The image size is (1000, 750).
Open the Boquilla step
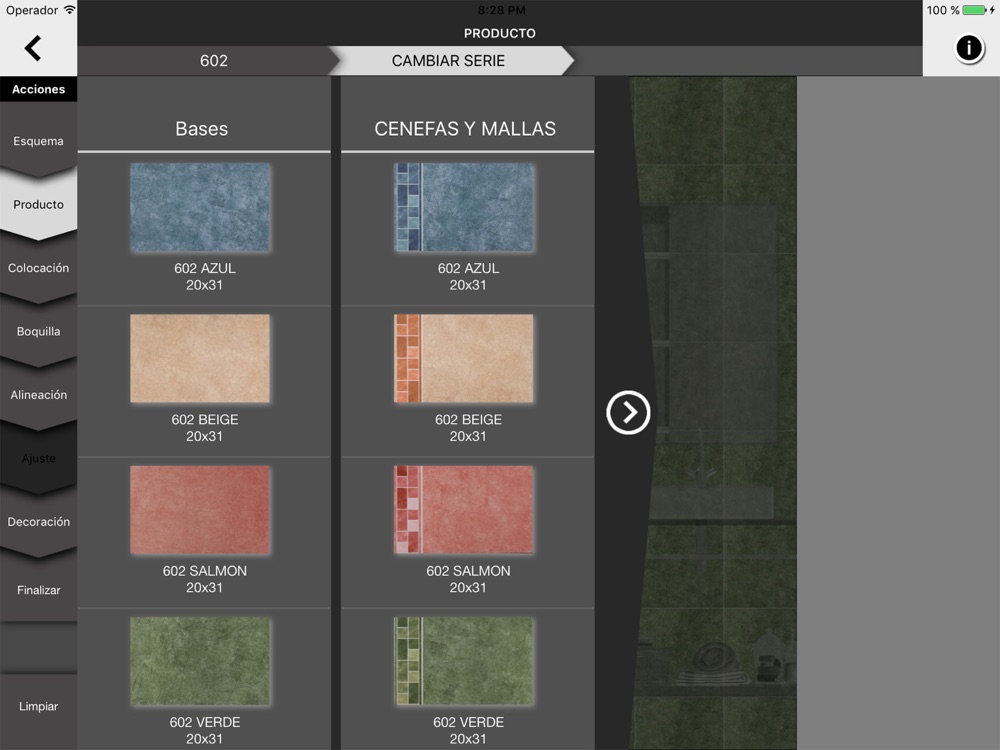(38, 331)
